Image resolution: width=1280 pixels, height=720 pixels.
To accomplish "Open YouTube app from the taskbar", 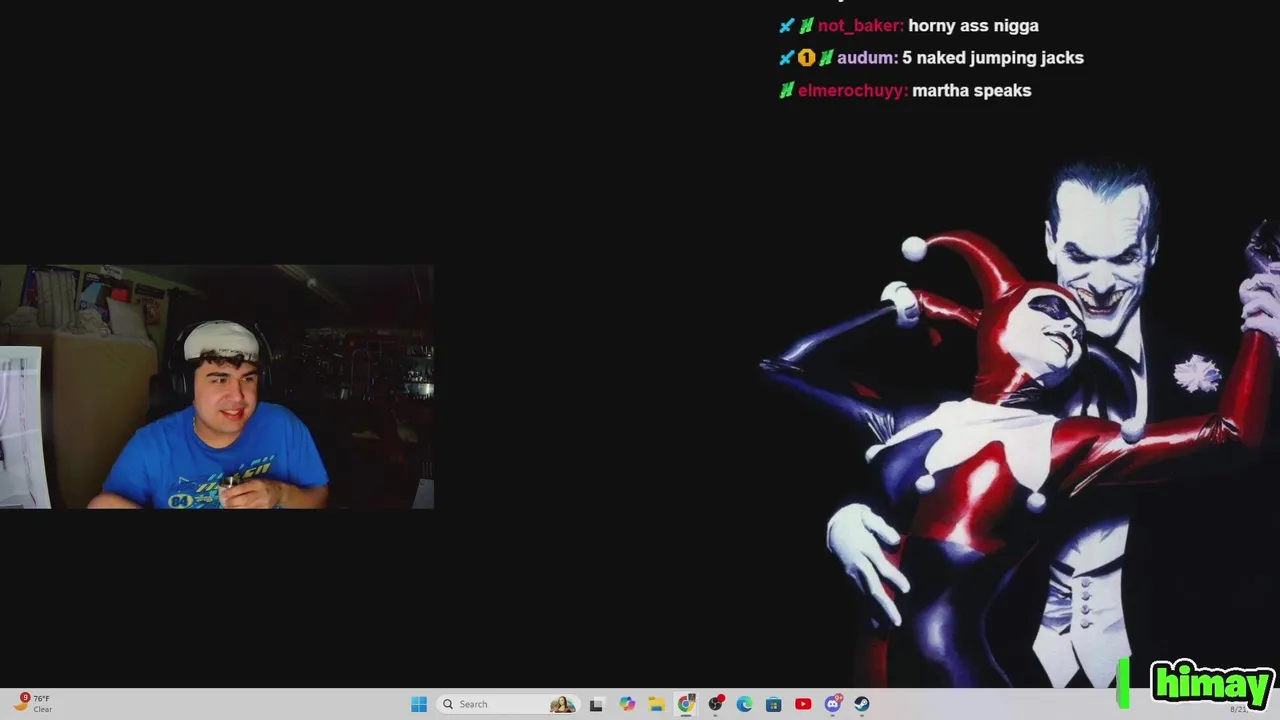I will click(x=803, y=704).
